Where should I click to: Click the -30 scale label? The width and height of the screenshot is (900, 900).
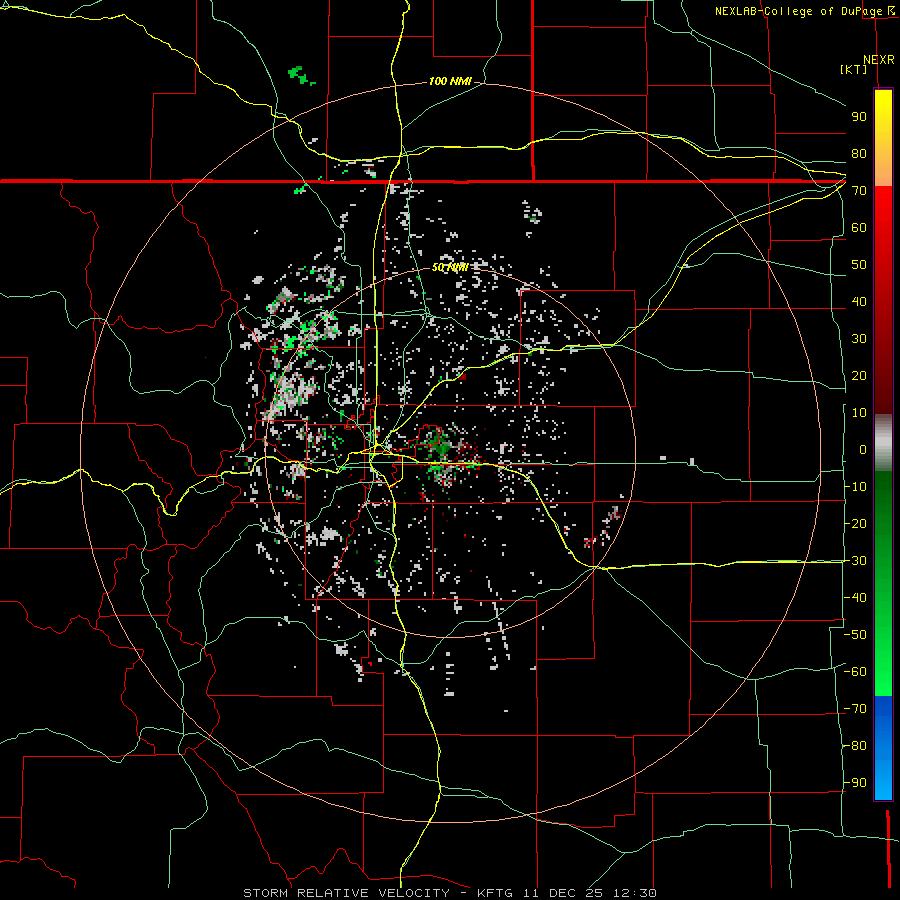click(x=855, y=561)
